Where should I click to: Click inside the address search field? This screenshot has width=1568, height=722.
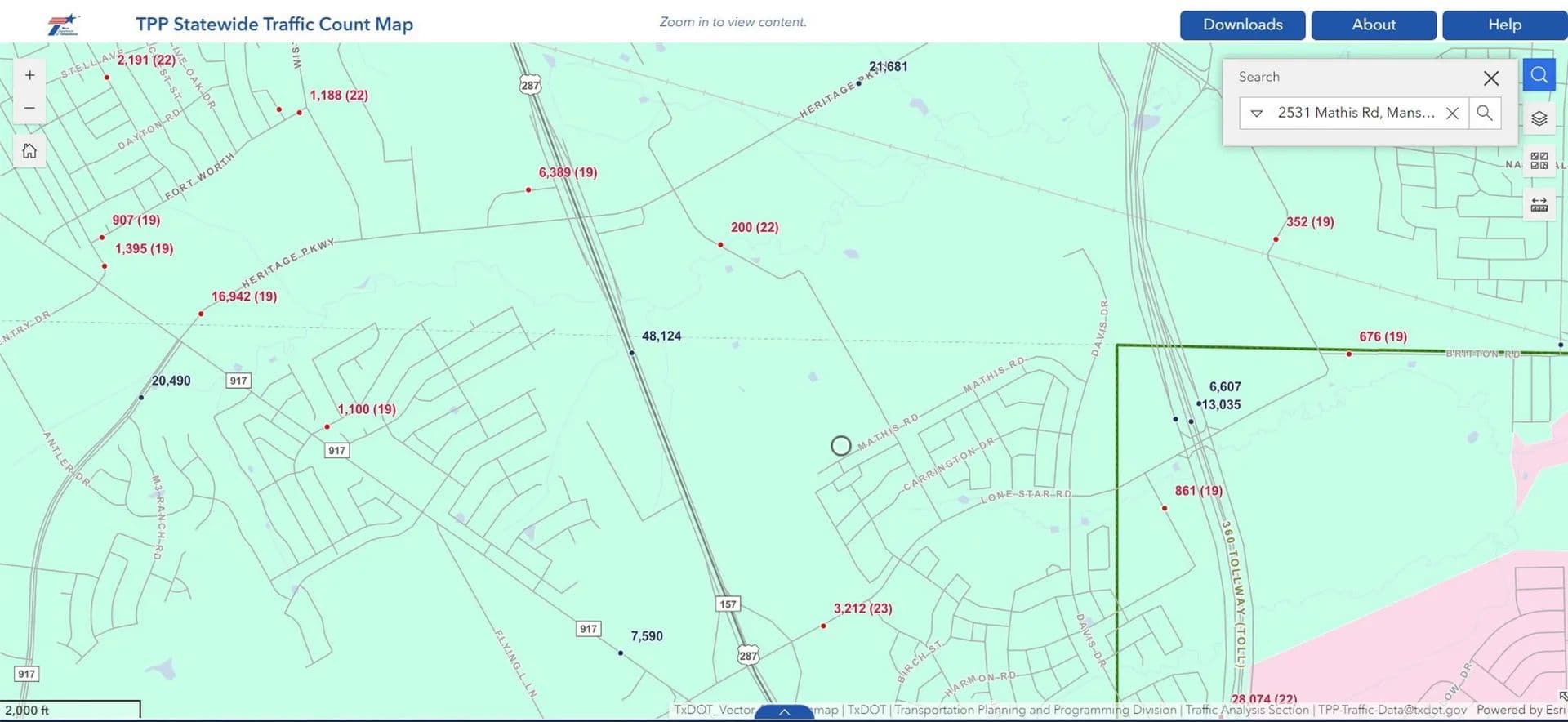click(x=1354, y=113)
